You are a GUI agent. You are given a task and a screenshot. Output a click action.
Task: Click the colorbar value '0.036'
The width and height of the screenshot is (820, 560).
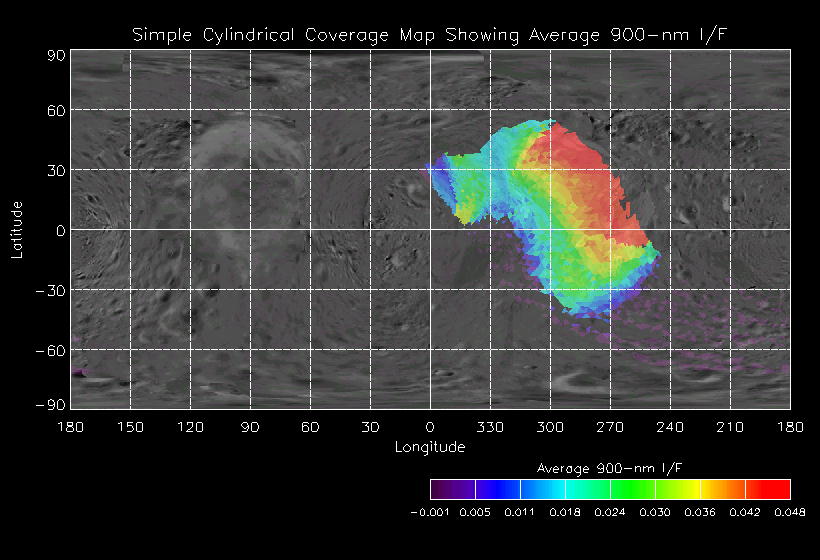point(700,512)
